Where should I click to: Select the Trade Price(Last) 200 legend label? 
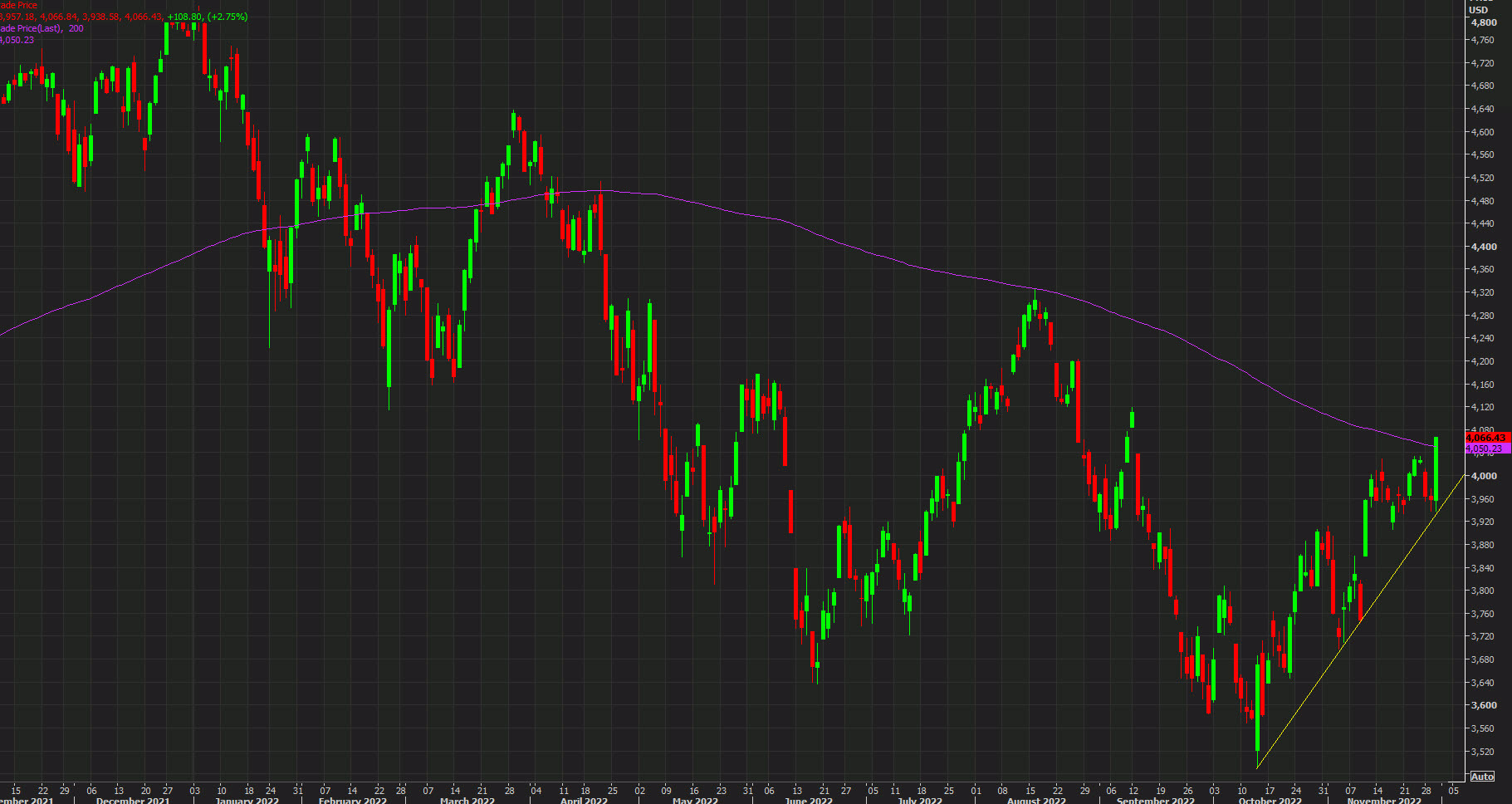(42, 28)
